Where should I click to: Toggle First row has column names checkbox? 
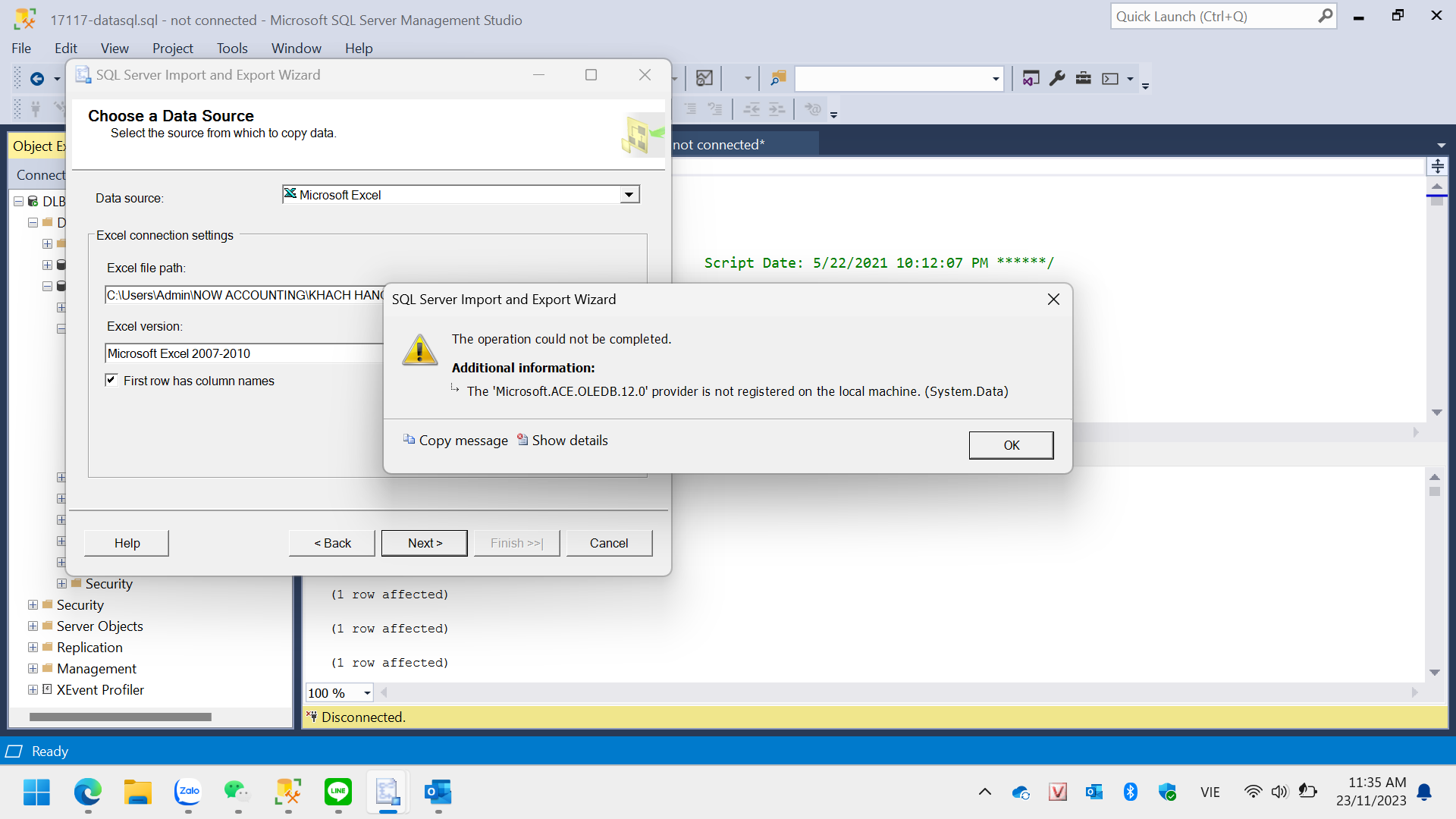(x=111, y=380)
